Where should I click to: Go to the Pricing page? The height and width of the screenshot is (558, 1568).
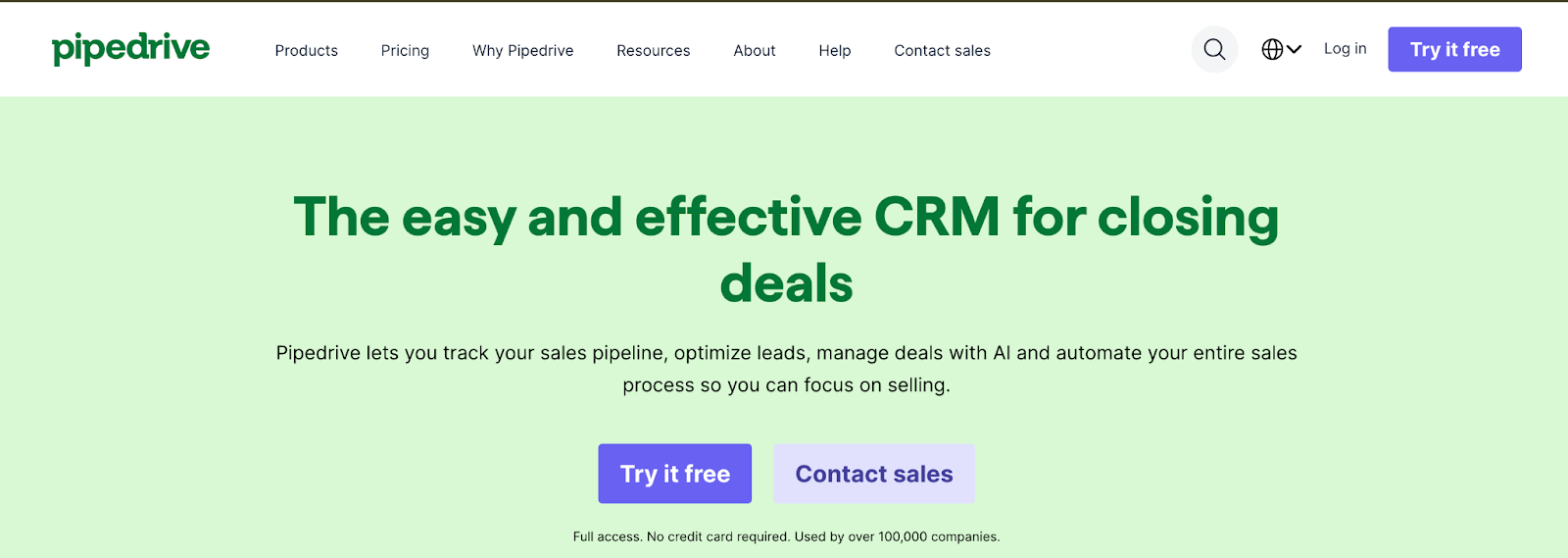pyautogui.click(x=405, y=51)
